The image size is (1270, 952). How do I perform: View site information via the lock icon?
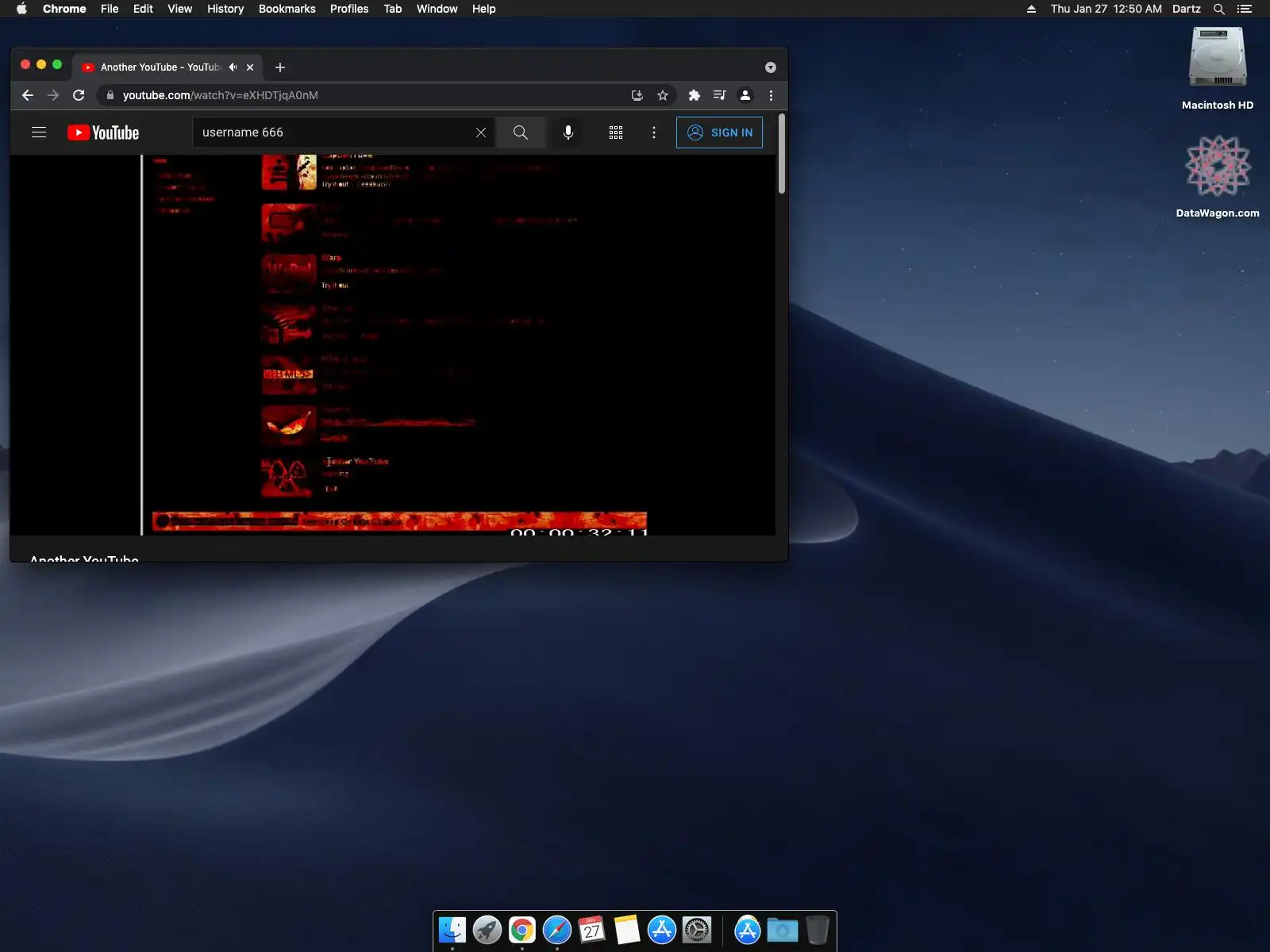(110, 95)
